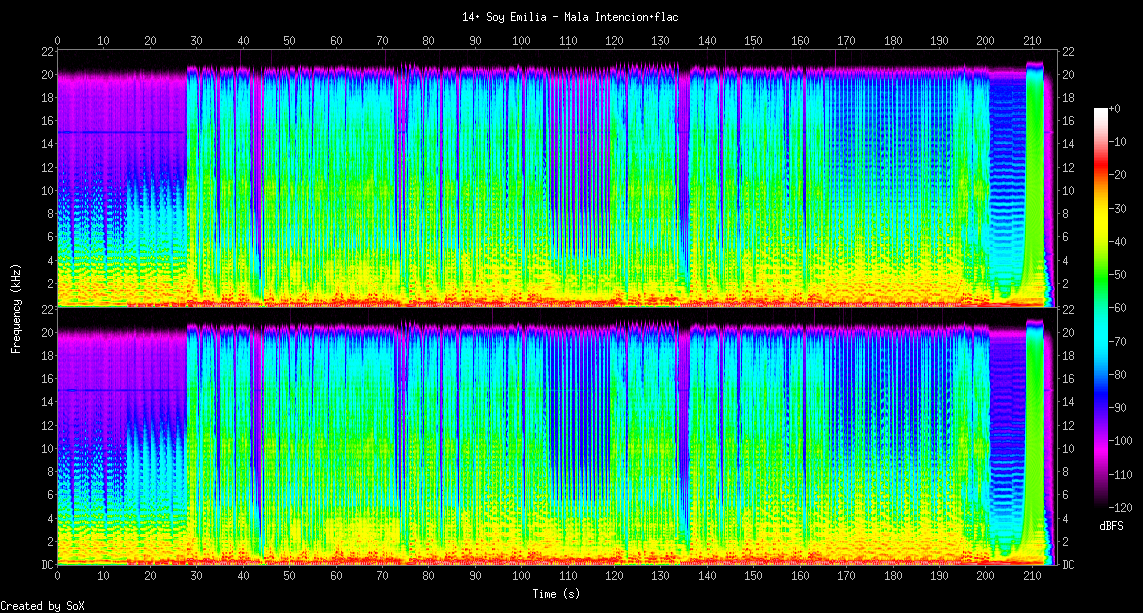Click the dark gap near 43s in the upper channel

[x=257, y=180]
